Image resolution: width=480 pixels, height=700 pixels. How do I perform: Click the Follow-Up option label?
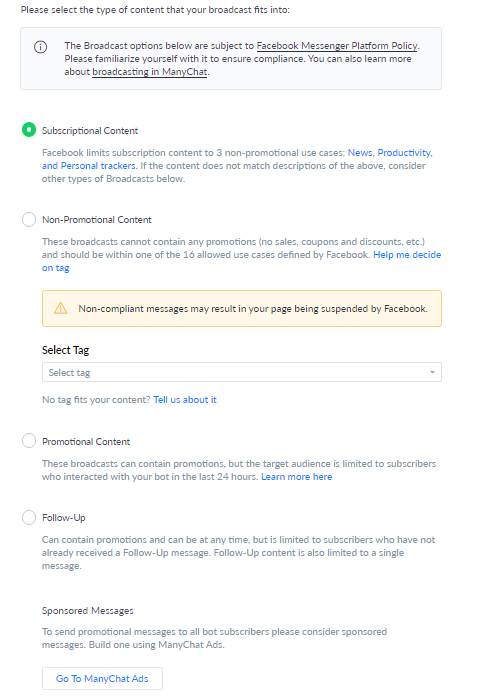tap(64, 518)
